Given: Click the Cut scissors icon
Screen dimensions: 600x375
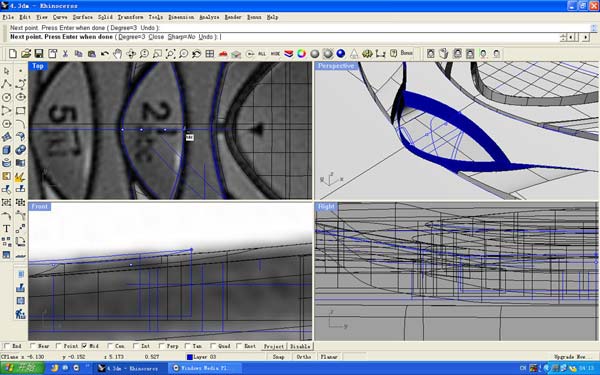Looking at the screenshot, I should [65, 54].
